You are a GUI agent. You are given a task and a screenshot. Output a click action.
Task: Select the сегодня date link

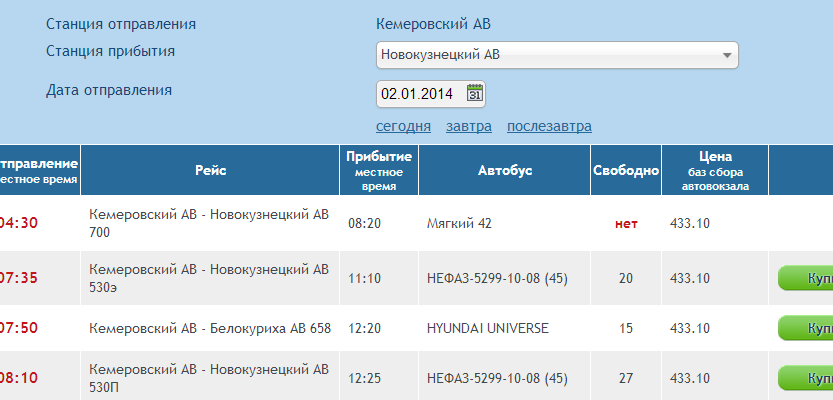click(x=403, y=127)
